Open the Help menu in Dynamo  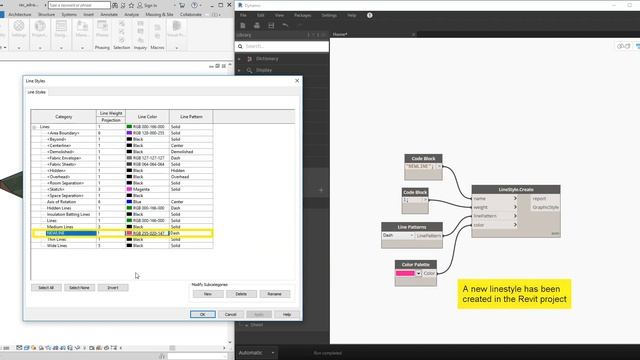click(351, 15)
